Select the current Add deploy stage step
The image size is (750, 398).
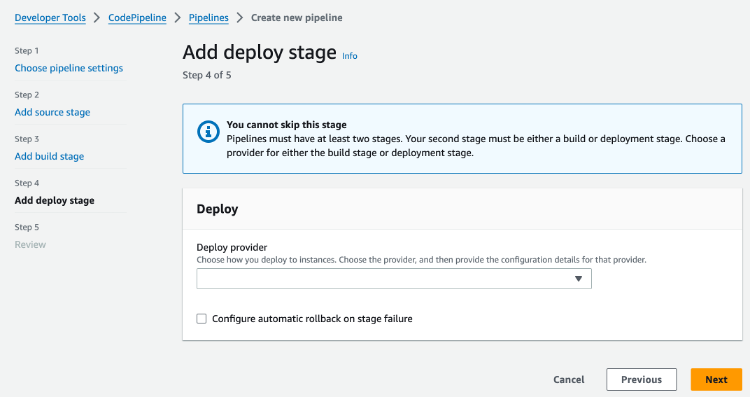pyautogui.click(x=54, y=200)
